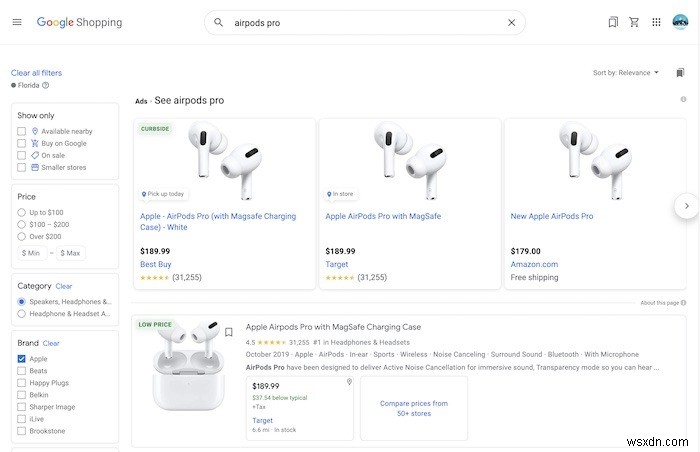The height and width of the screenshot is (452, 700).
Task: Check the Beats brand filter
Action: pos(22,371)
